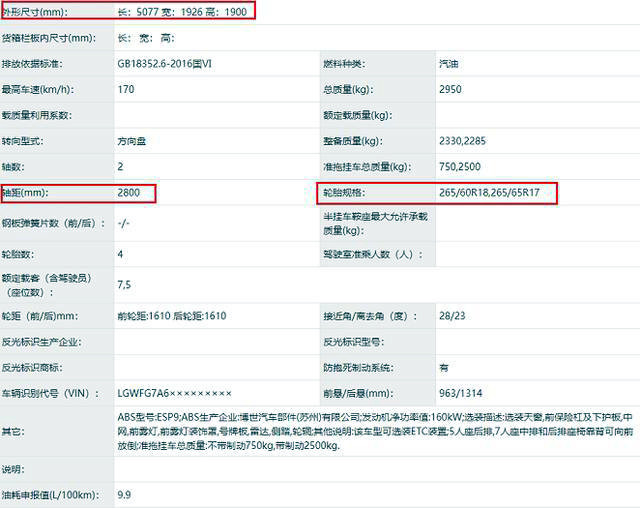The height and width of the screenshot is (508, 640).
Task: Select the 油耗申报值(L/100km) label
Action: pyautogui.click(x=50, y=495)
